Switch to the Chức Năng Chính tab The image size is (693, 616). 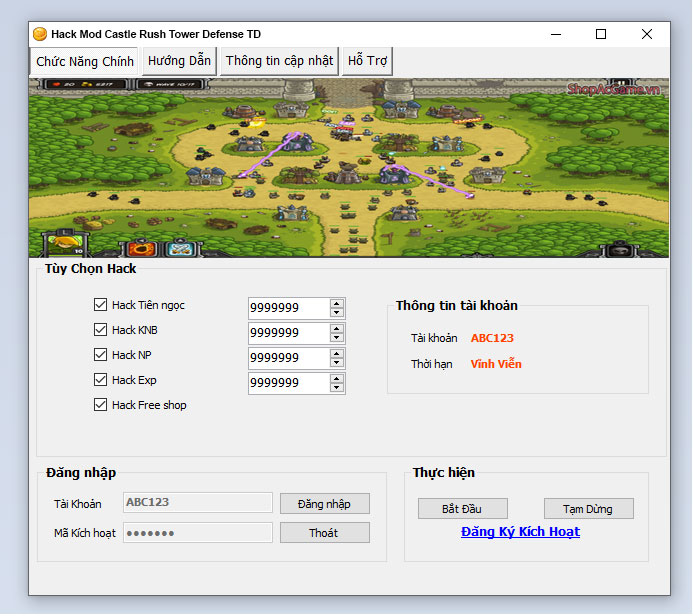[x=84, y=61]
